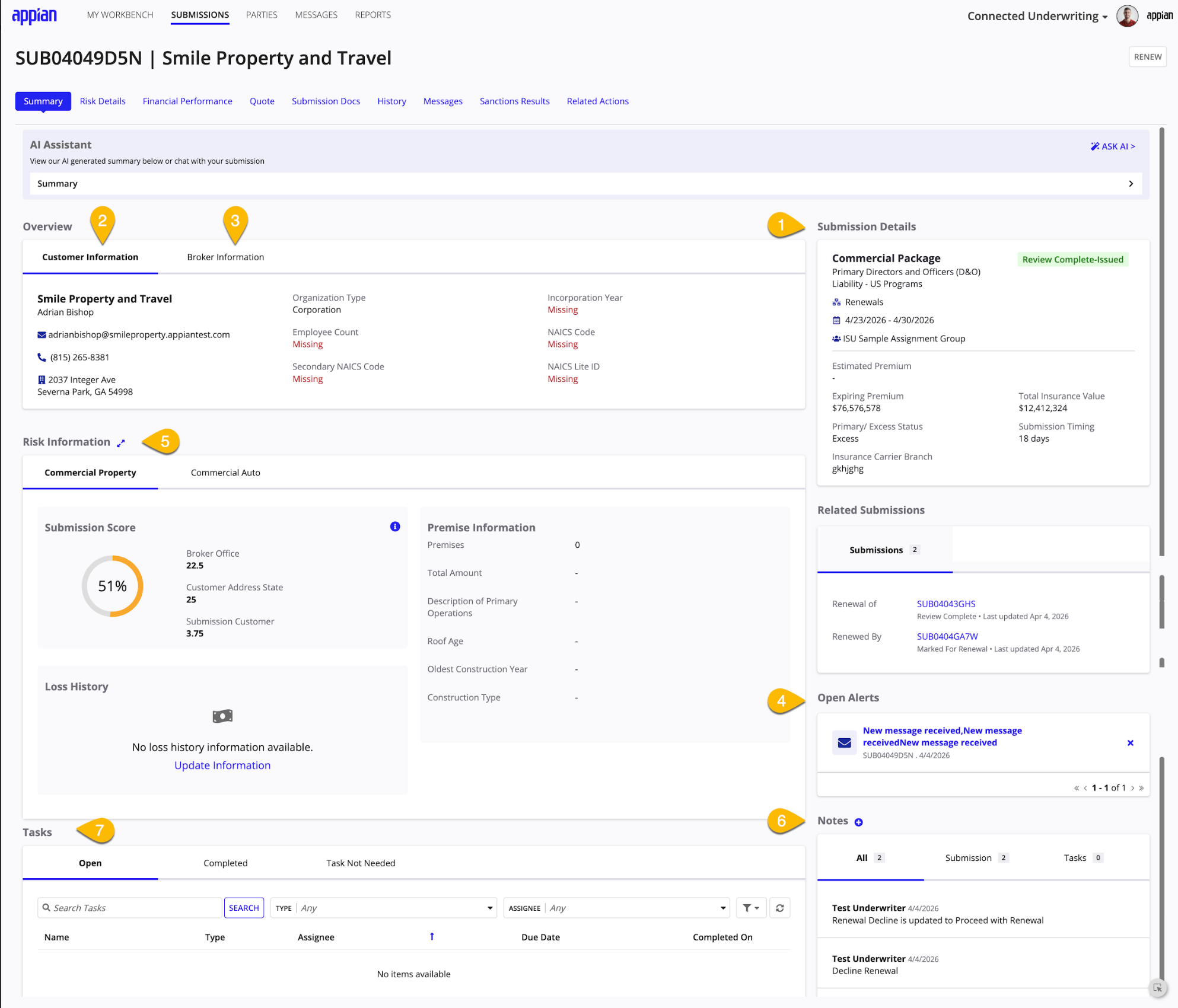Open the Connected Underwriting dropdown
1178x1008 pixels.
point(1037,16)
